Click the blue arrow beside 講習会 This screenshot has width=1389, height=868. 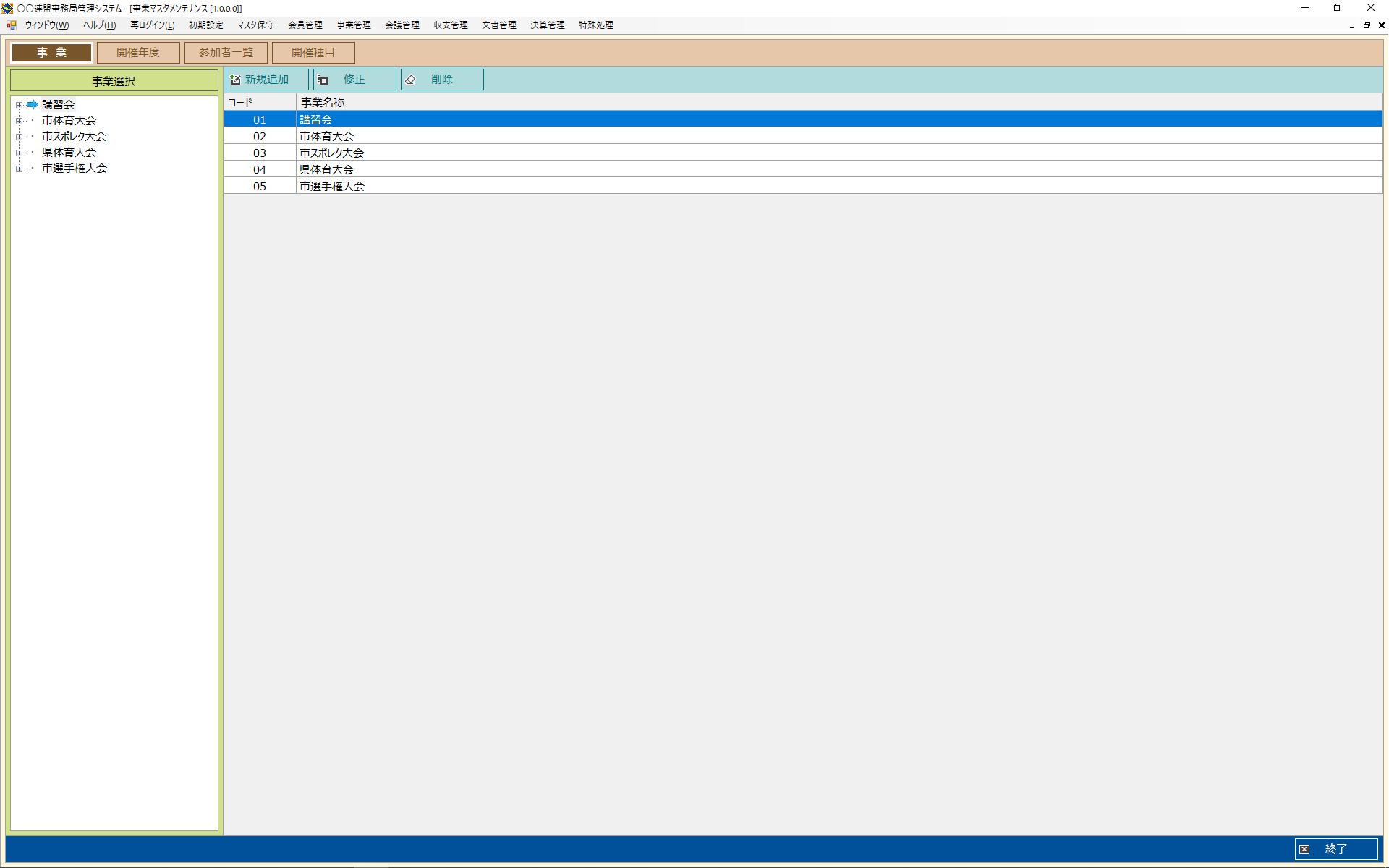point(32,105)
